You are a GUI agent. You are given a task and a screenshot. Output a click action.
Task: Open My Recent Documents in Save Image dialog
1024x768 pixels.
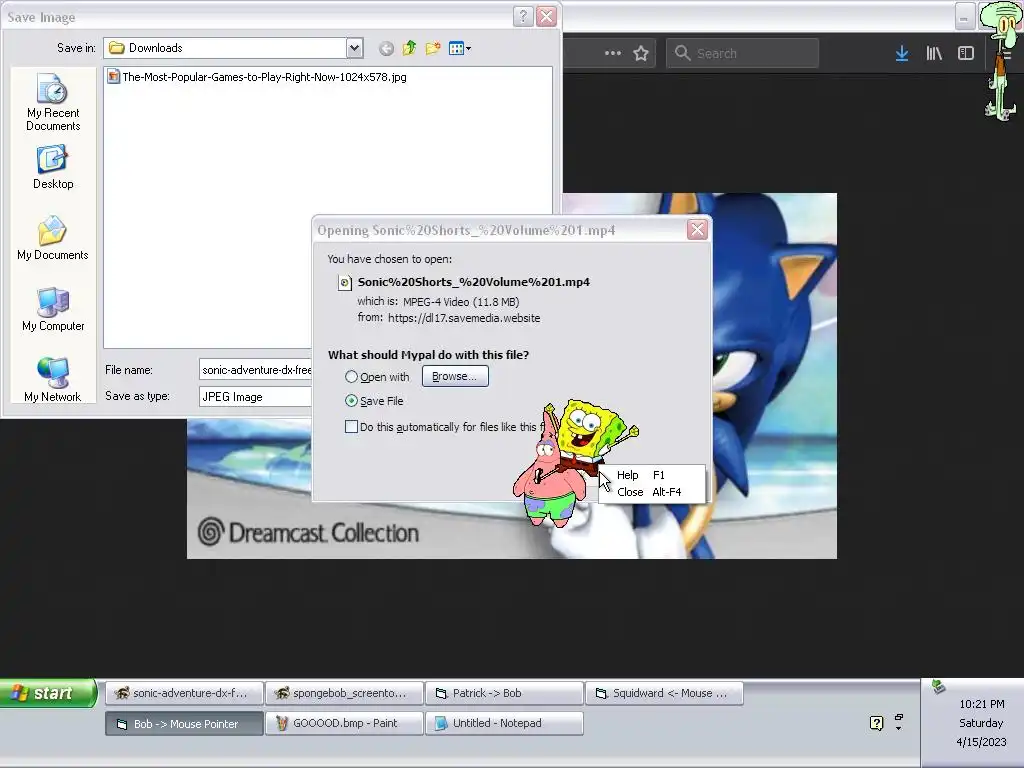(53, 102)
